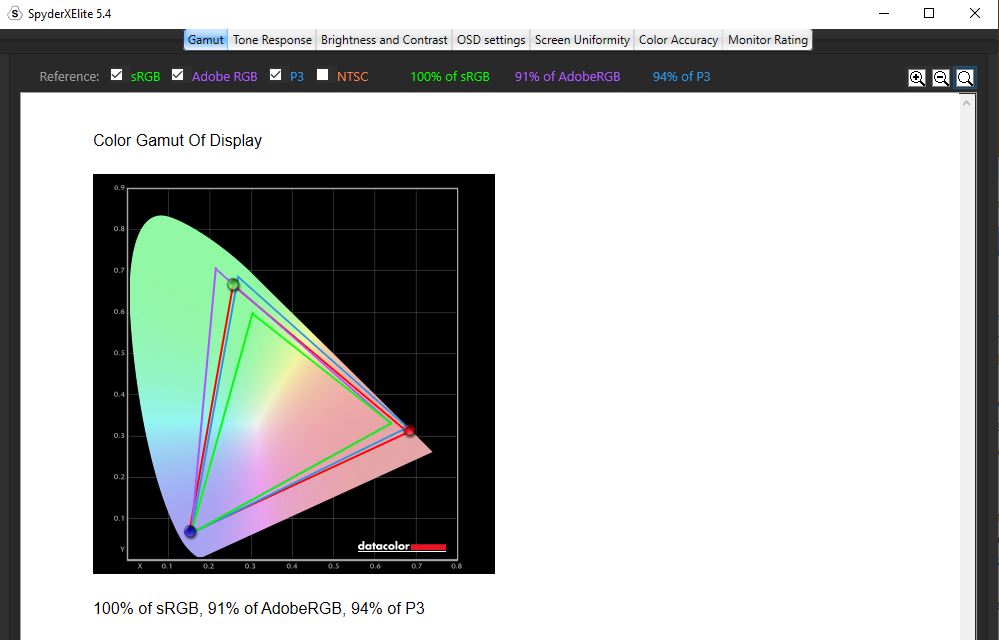Click the SpyderXElite app icon in title bar
This screenshot has height=640, width=999.
14,13
